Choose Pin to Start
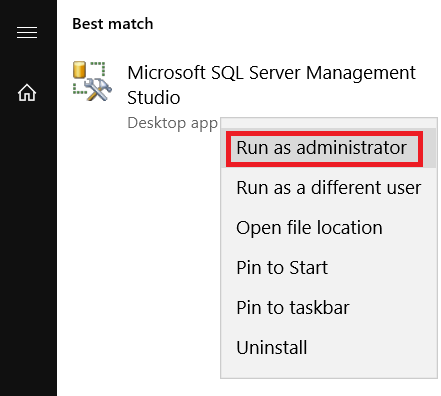 [x=328, y=268]
